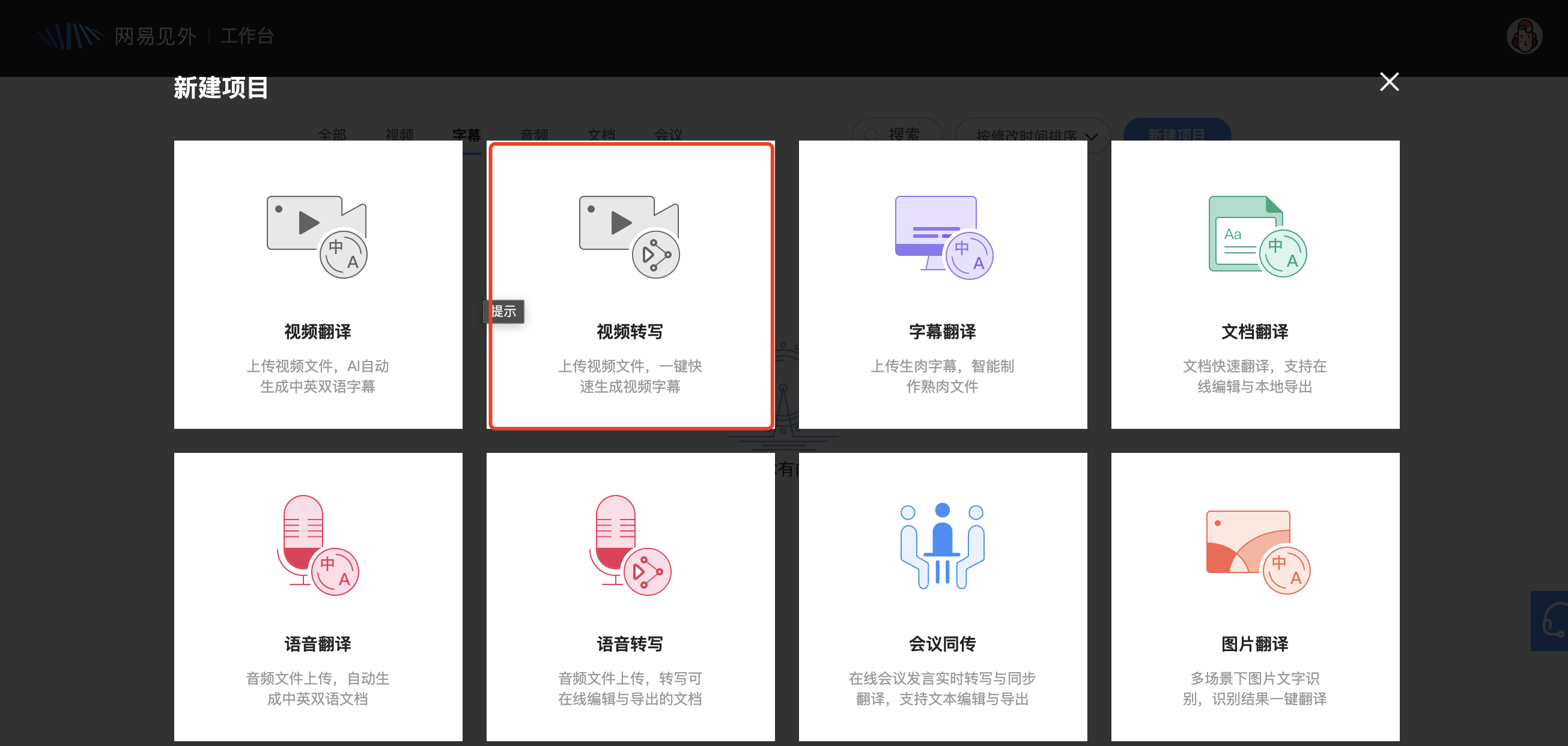Click description 在线会议发言实时转写与同步翻译

(942, 688)
